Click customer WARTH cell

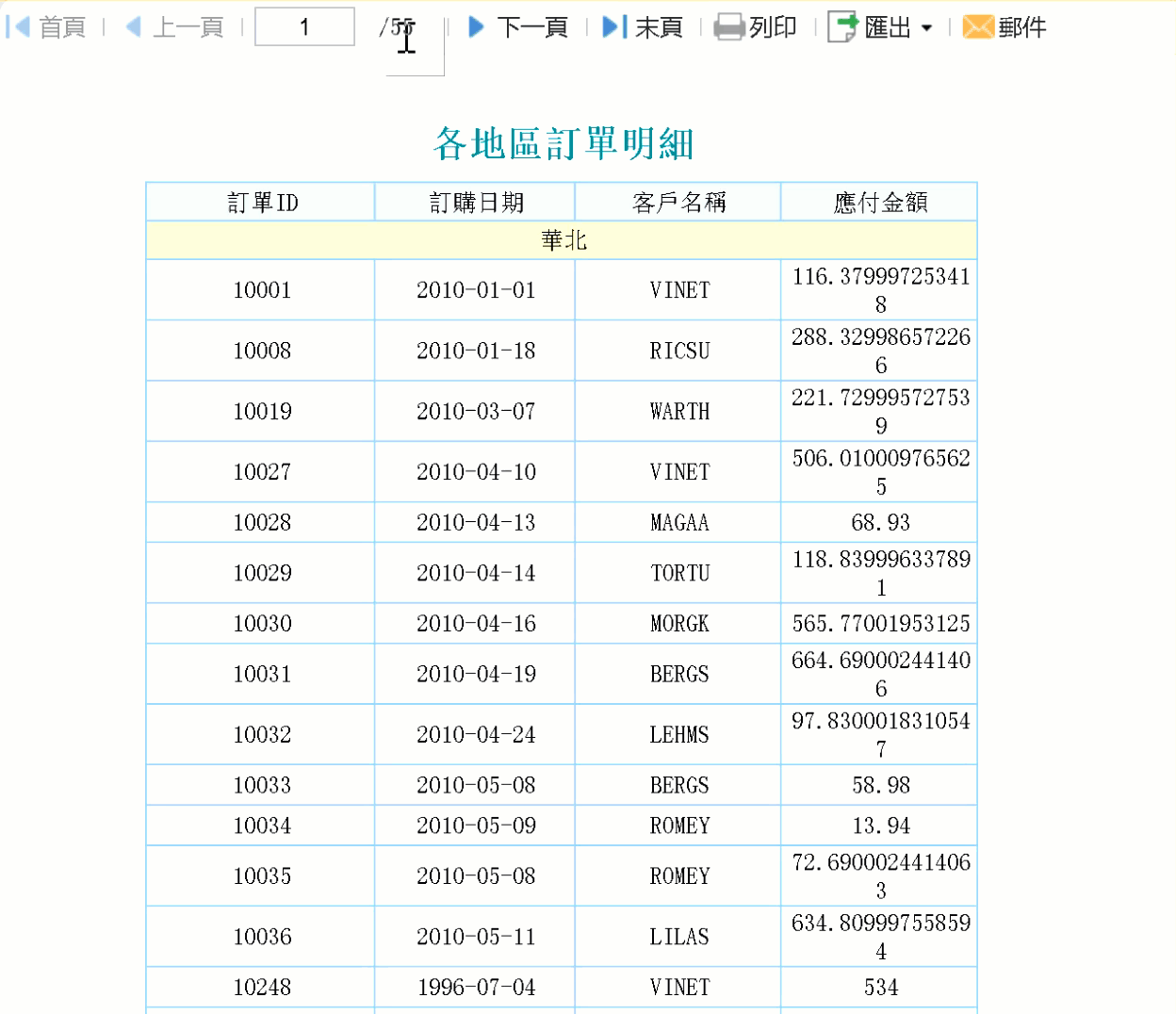[678, 411]
